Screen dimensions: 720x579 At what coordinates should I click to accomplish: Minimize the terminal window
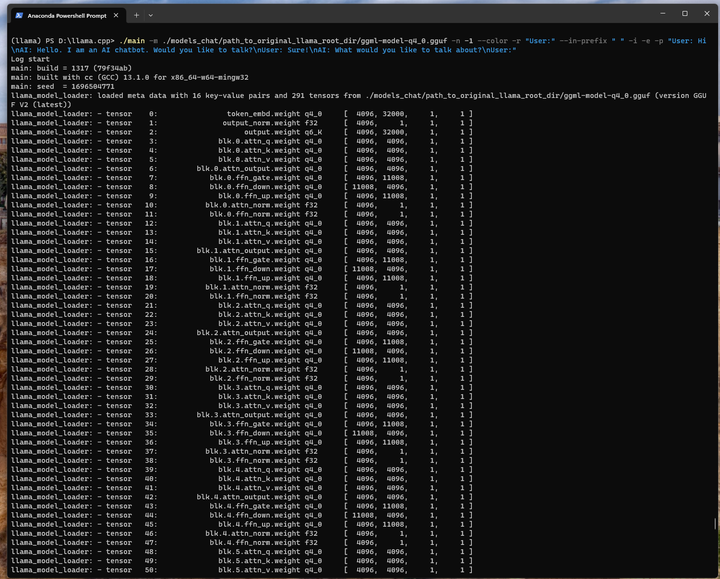[x=663, y=13]
